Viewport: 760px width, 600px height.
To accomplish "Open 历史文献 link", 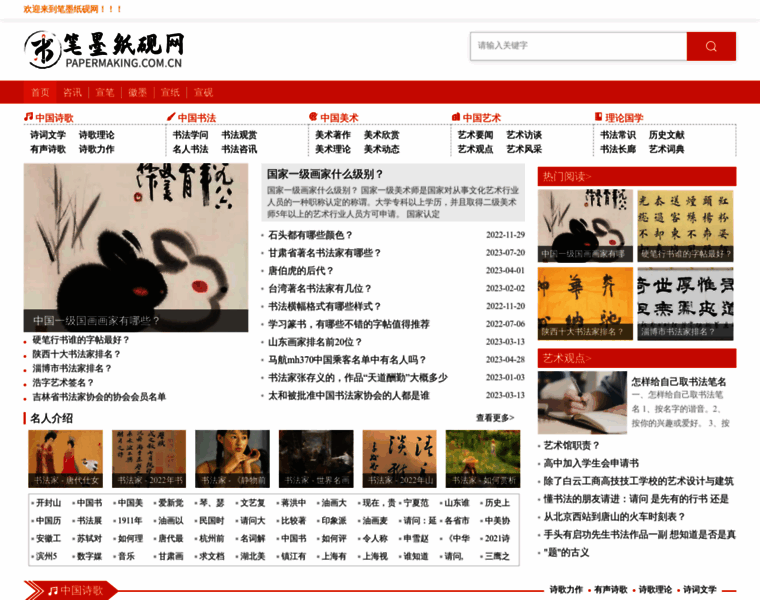I will tap(666, 135).
